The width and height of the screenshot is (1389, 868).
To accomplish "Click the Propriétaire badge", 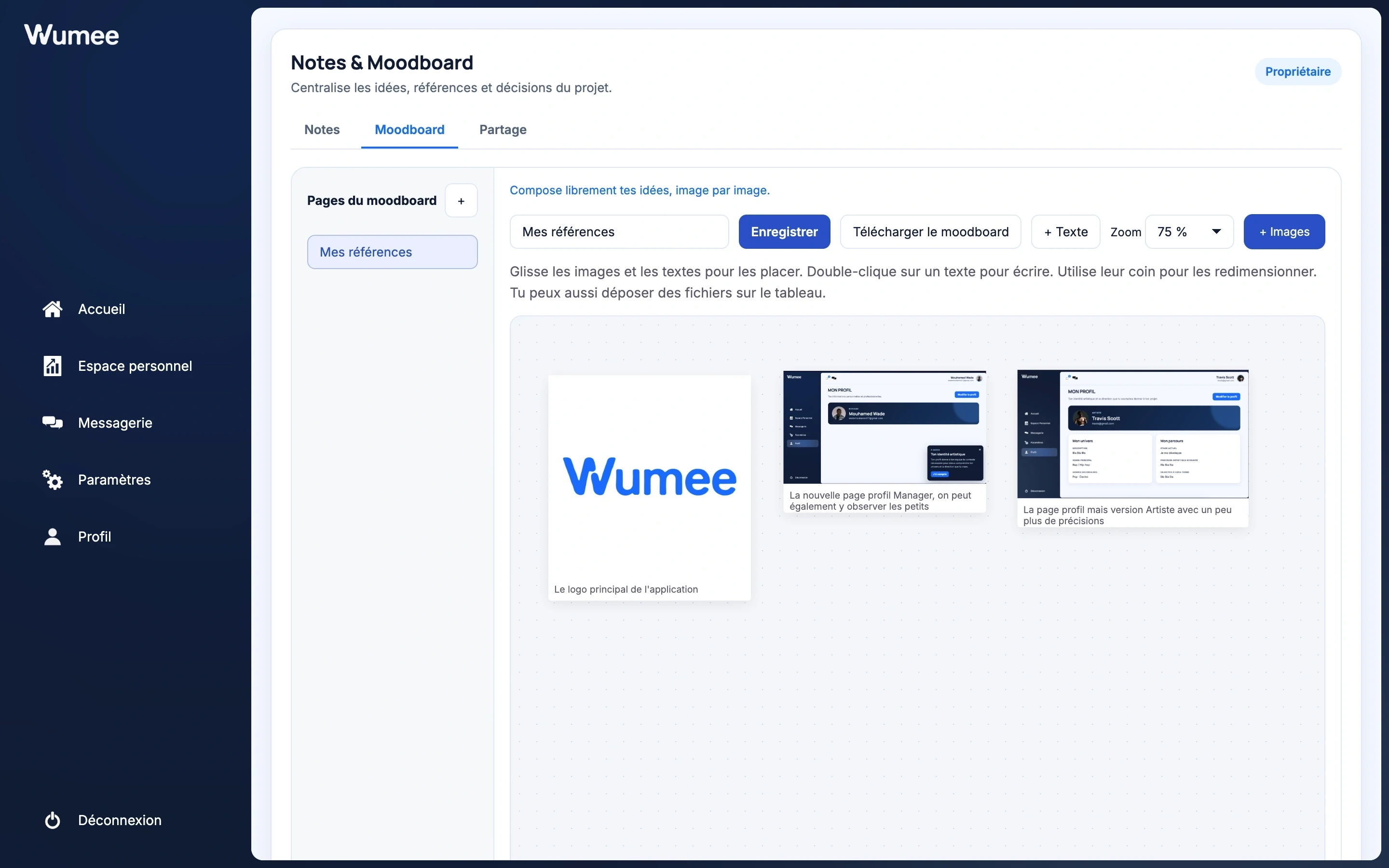I will tap(1298, 72).
